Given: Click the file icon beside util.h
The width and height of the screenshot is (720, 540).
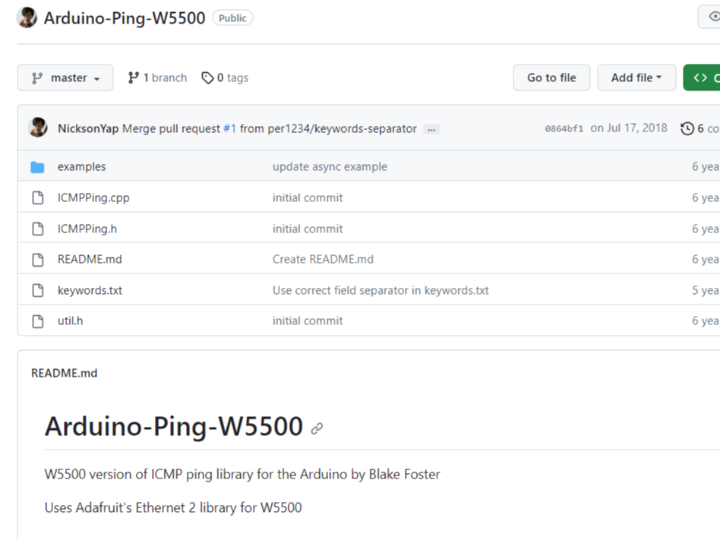Looking at the screenshot, I should (x=38, y=321).
